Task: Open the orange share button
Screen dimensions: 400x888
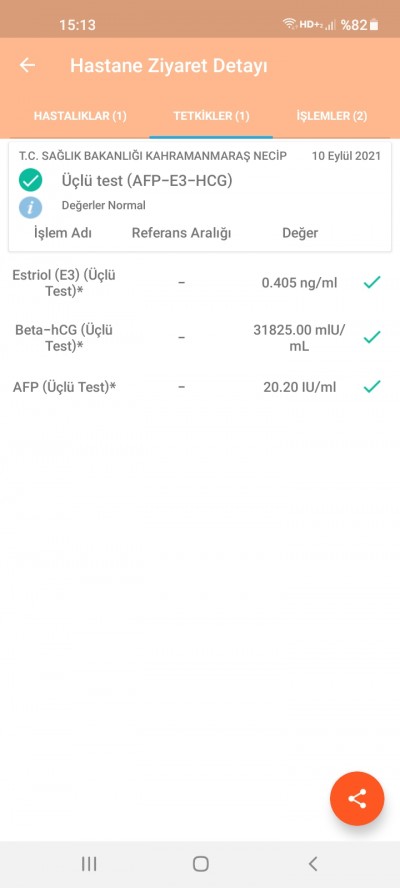Action: [x=357, y=799]
